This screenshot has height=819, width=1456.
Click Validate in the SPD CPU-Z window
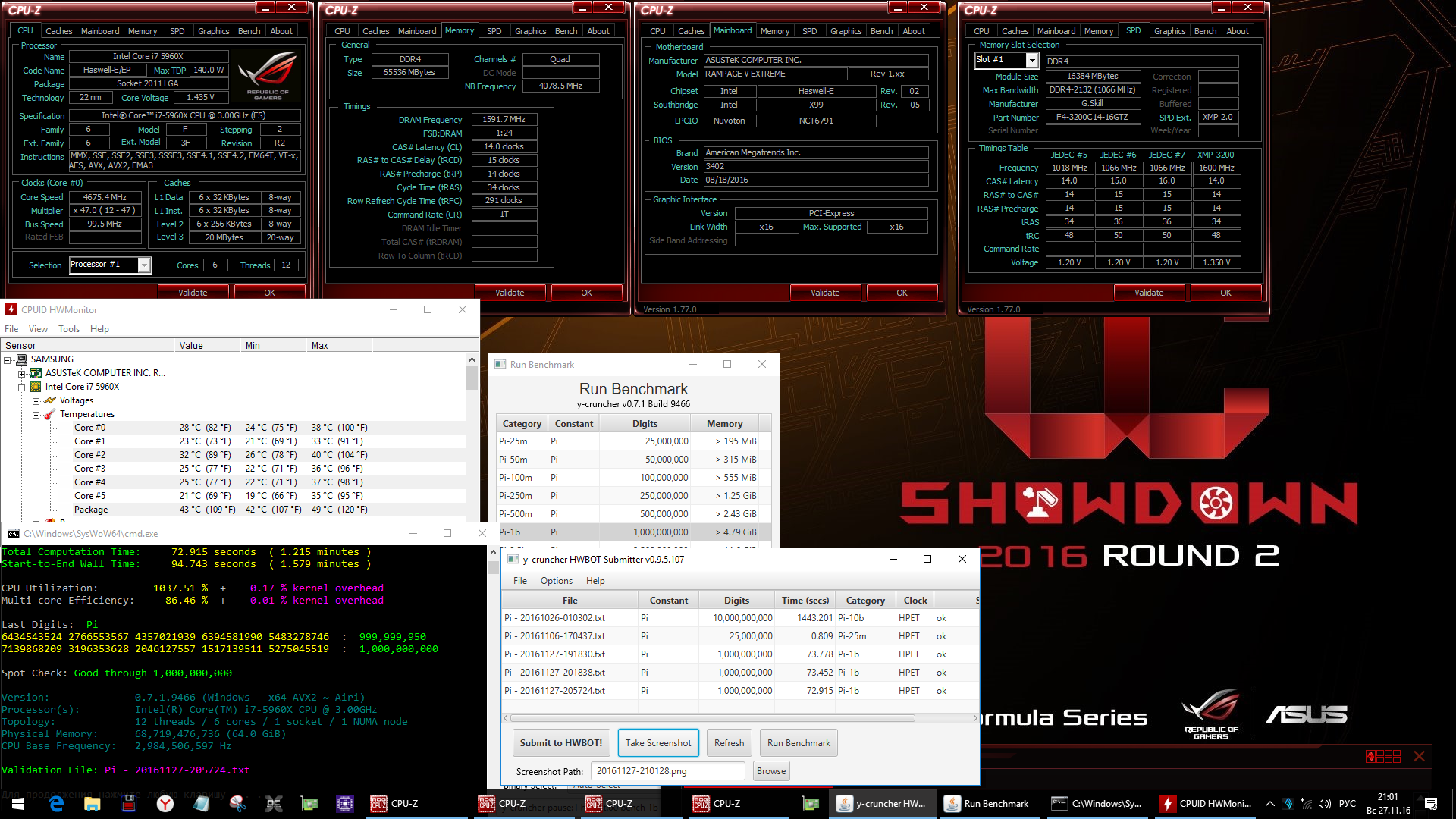[x=1149, y=293]
